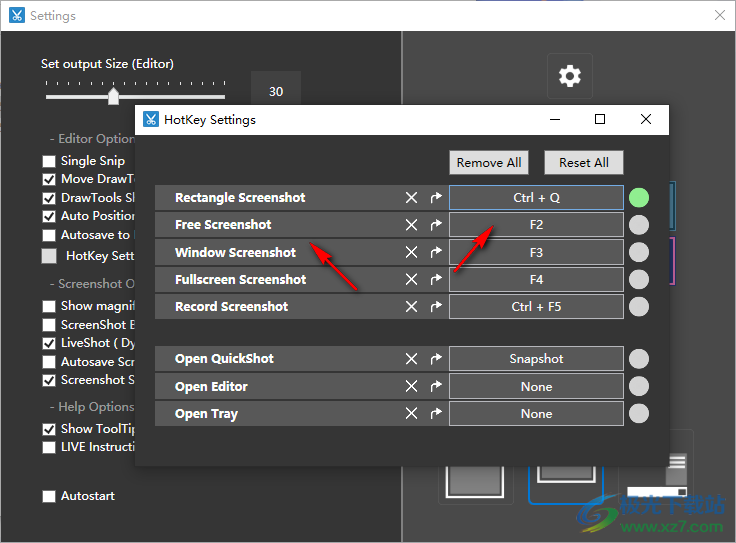Image resolution: width=736 pixels, height=543 pixels.
Task: Toggle the Free Screenshot status circle
Action: (x=638, y=225)
